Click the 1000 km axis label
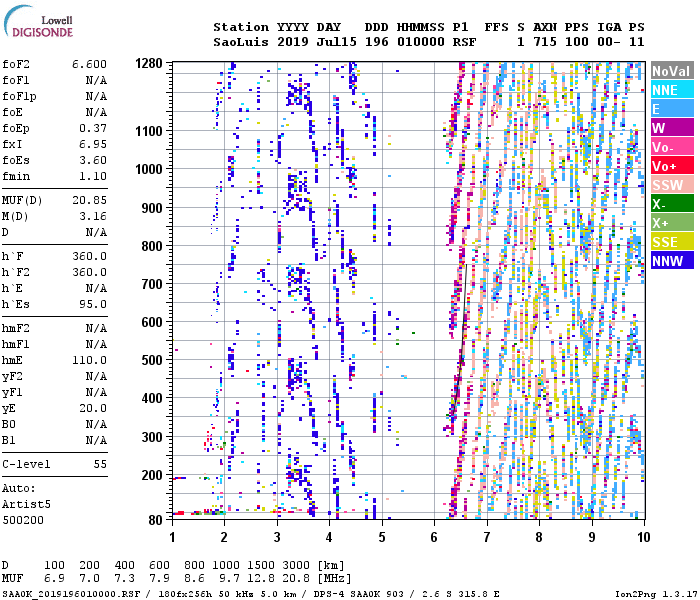 (149, 169)
